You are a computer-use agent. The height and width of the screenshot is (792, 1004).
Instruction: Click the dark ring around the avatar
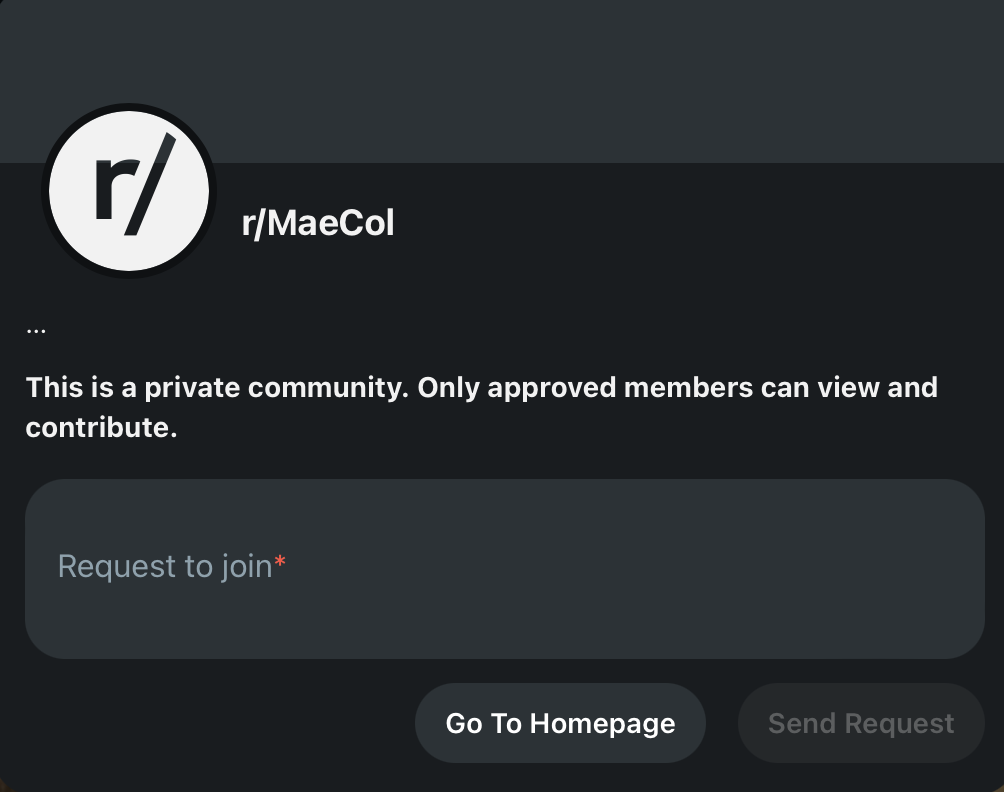point(46,190)
